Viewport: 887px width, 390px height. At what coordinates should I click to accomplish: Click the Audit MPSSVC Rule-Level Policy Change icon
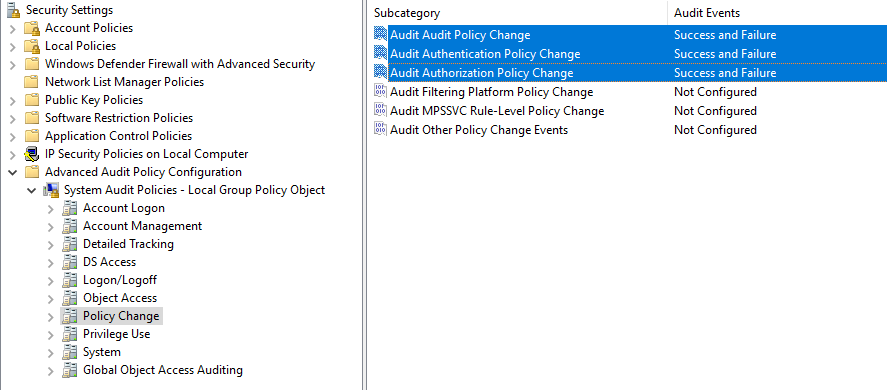[x=381, y=110]
